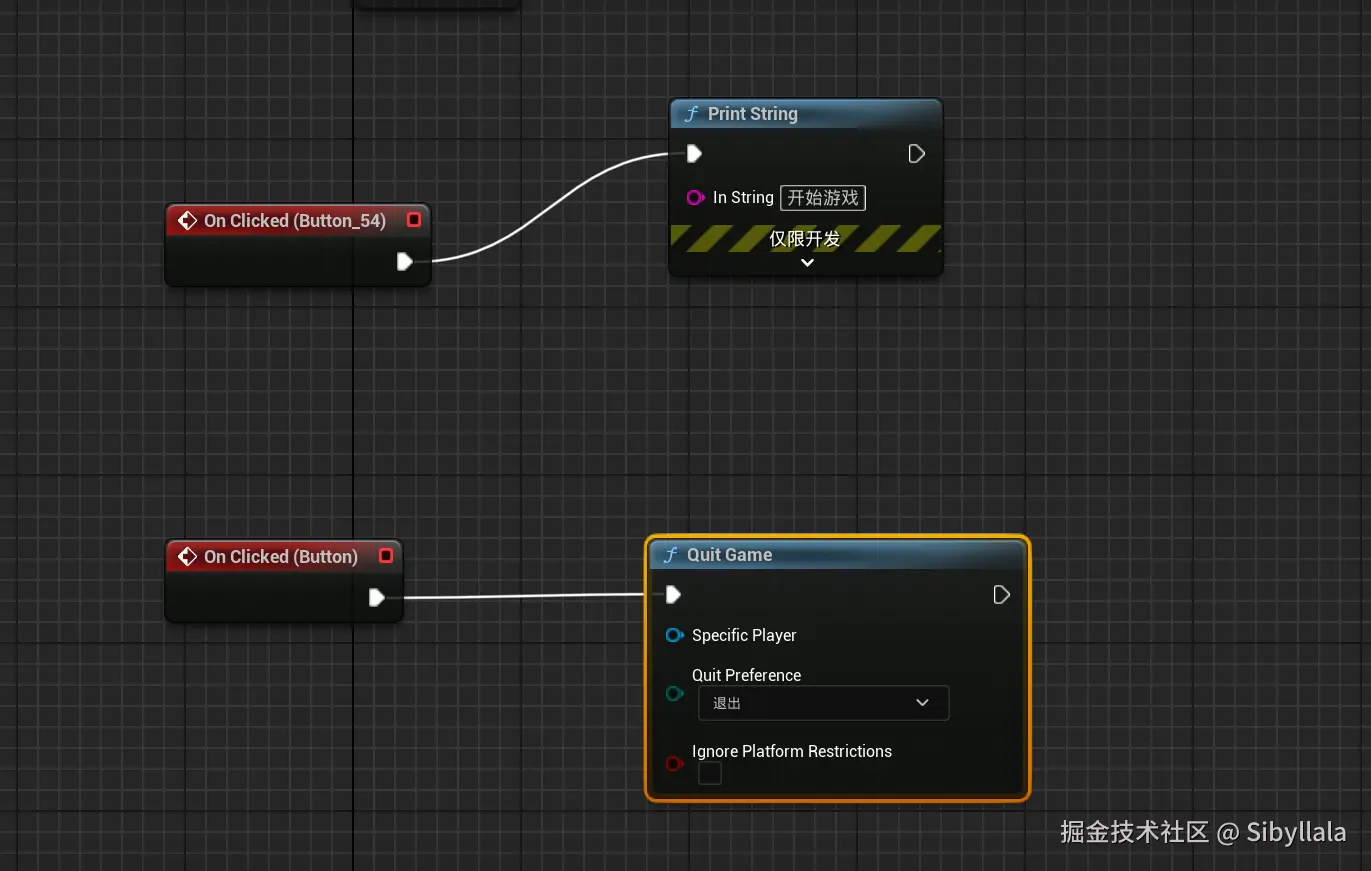Click the On Clicked (Button_54) event node icon

pos(187,221)
